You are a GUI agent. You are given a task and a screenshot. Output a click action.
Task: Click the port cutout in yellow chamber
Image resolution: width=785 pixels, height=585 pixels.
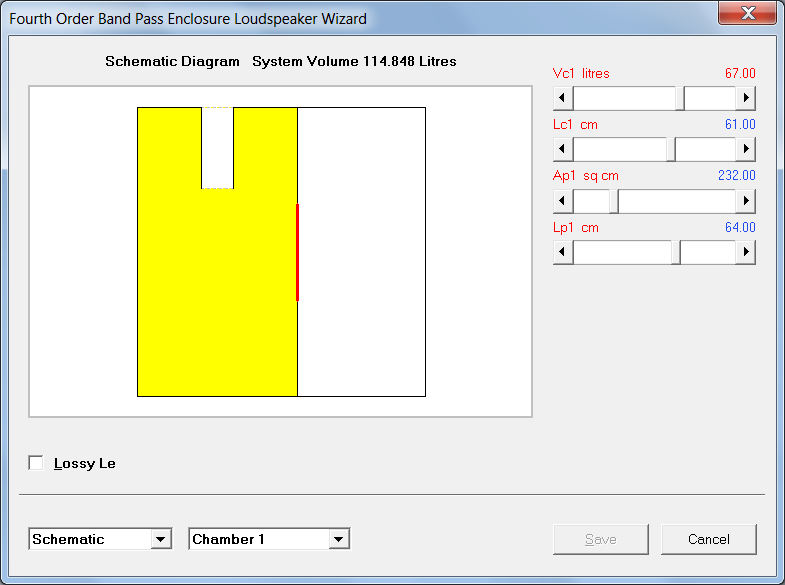(x=217, y=148)
